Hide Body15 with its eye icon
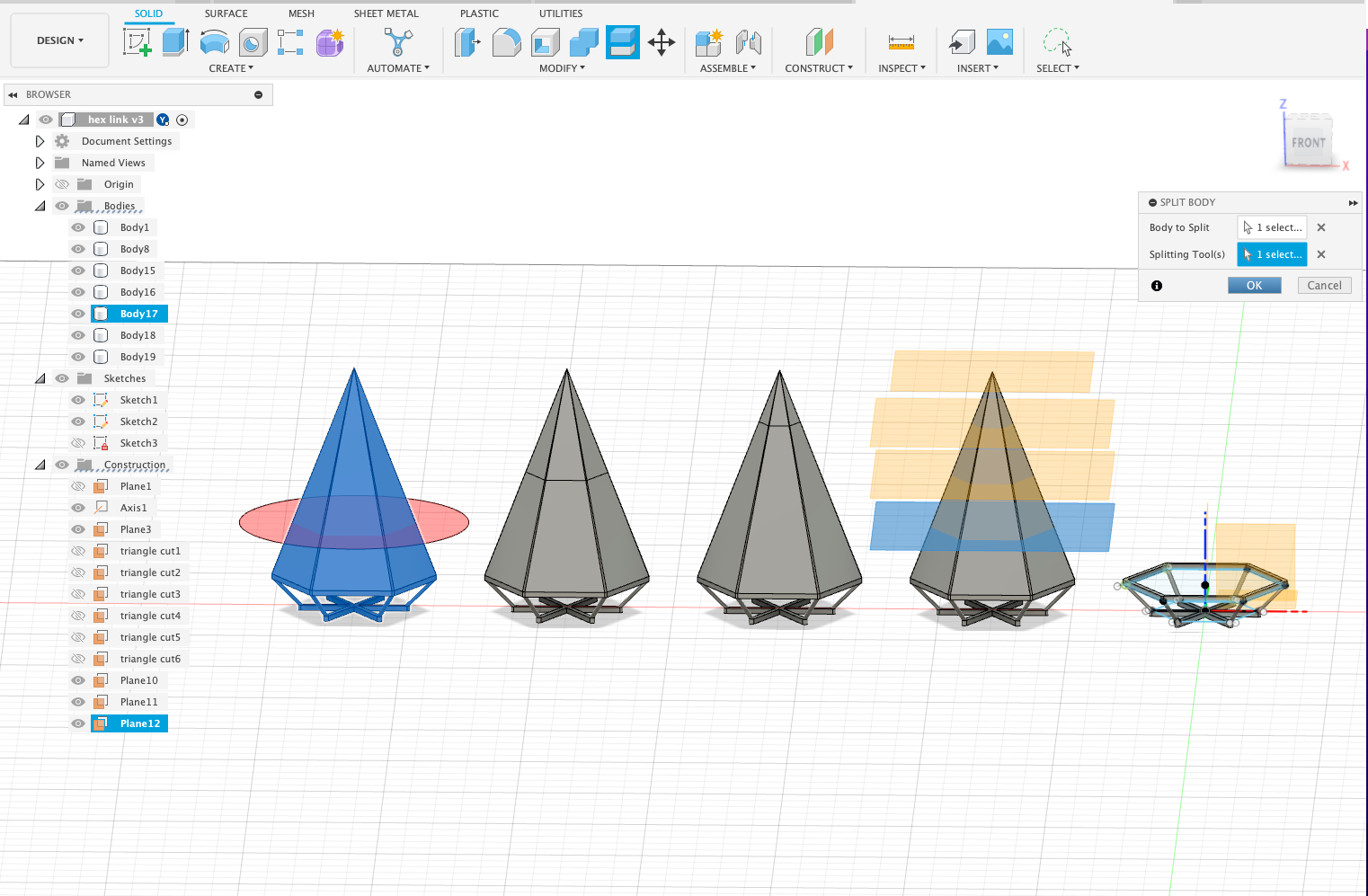This screenshot has width=1368, height=896. pos(78,271)
